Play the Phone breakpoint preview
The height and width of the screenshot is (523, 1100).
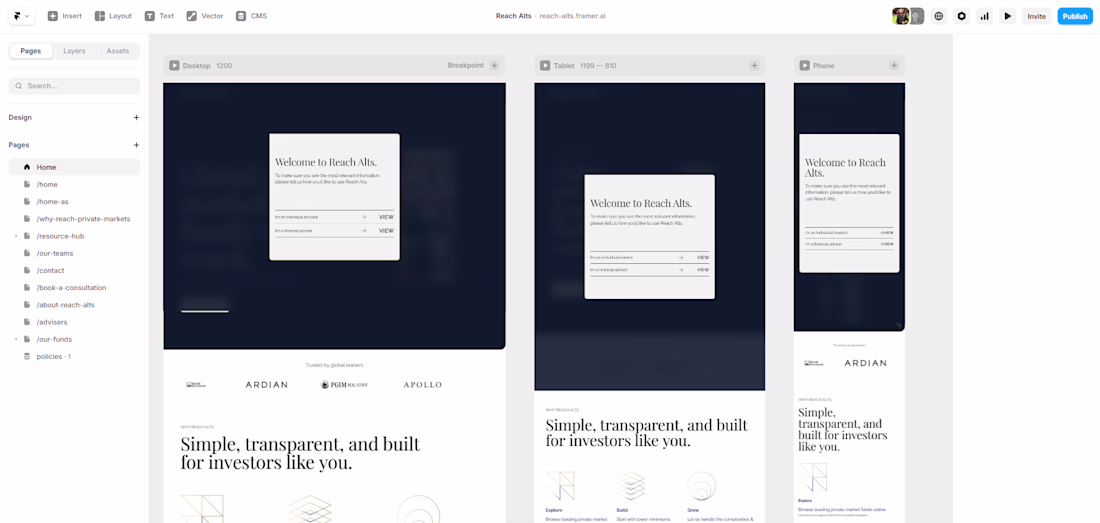(804, 66)
